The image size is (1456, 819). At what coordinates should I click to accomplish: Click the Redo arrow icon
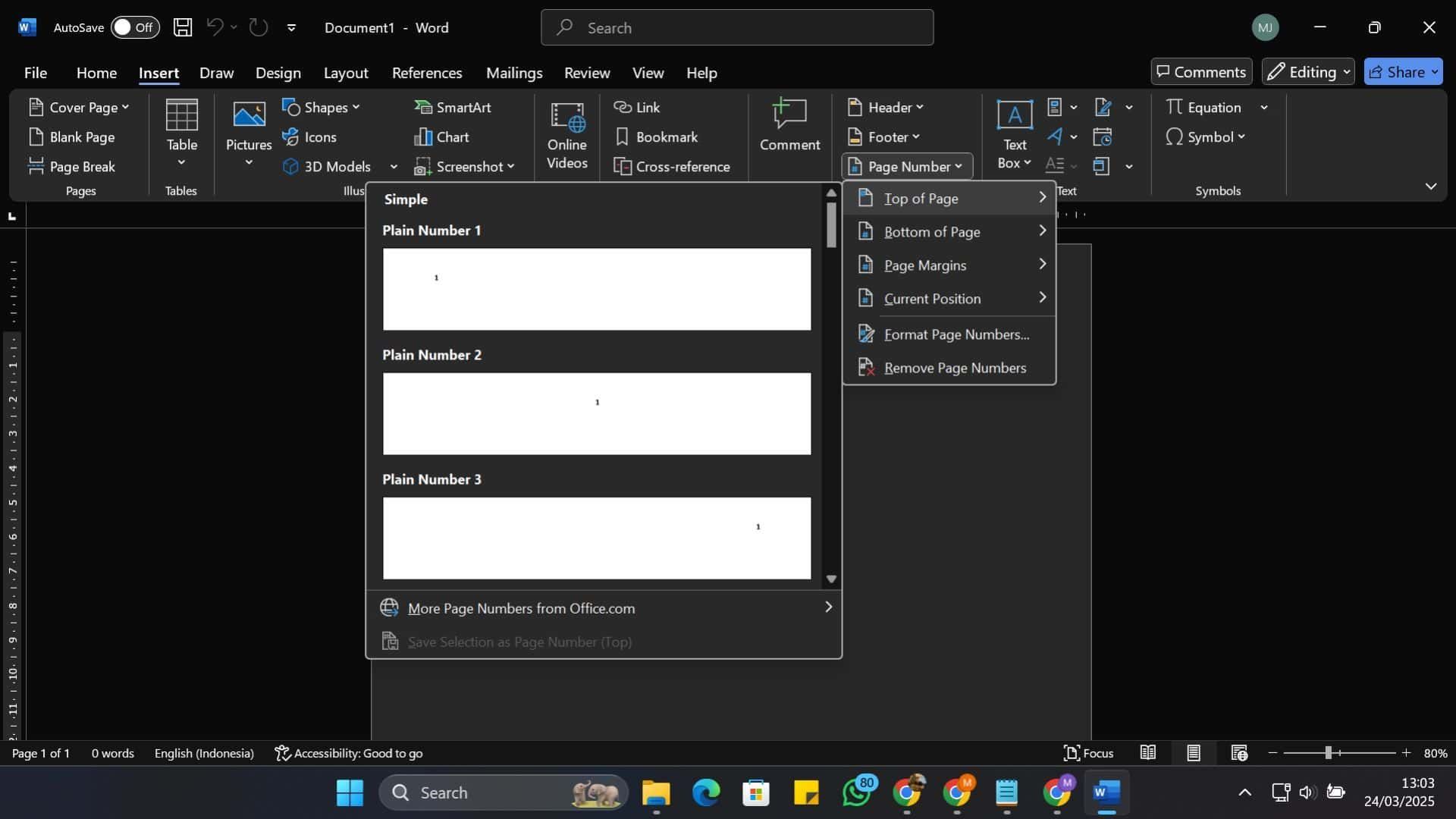click(259, 27)
